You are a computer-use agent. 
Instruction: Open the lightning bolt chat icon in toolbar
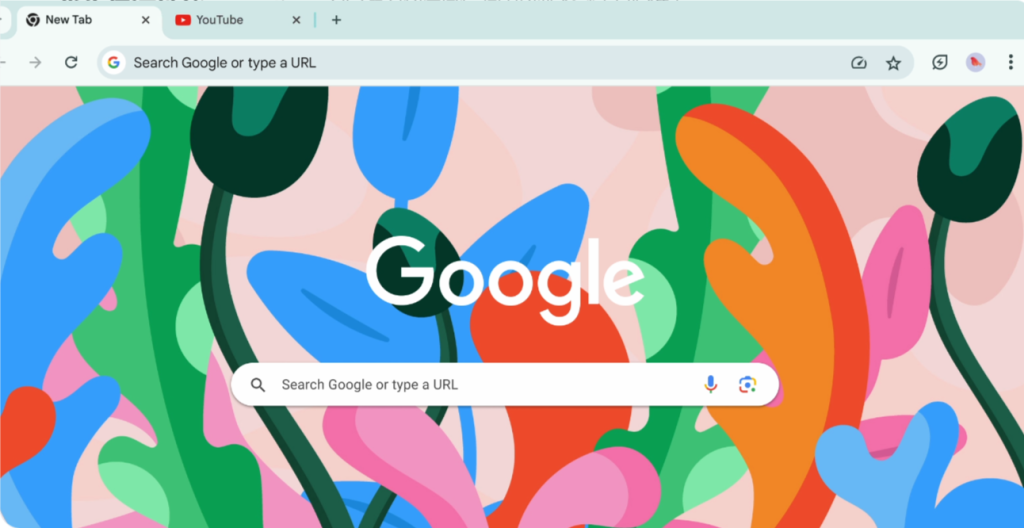click(x=939, y=63)
